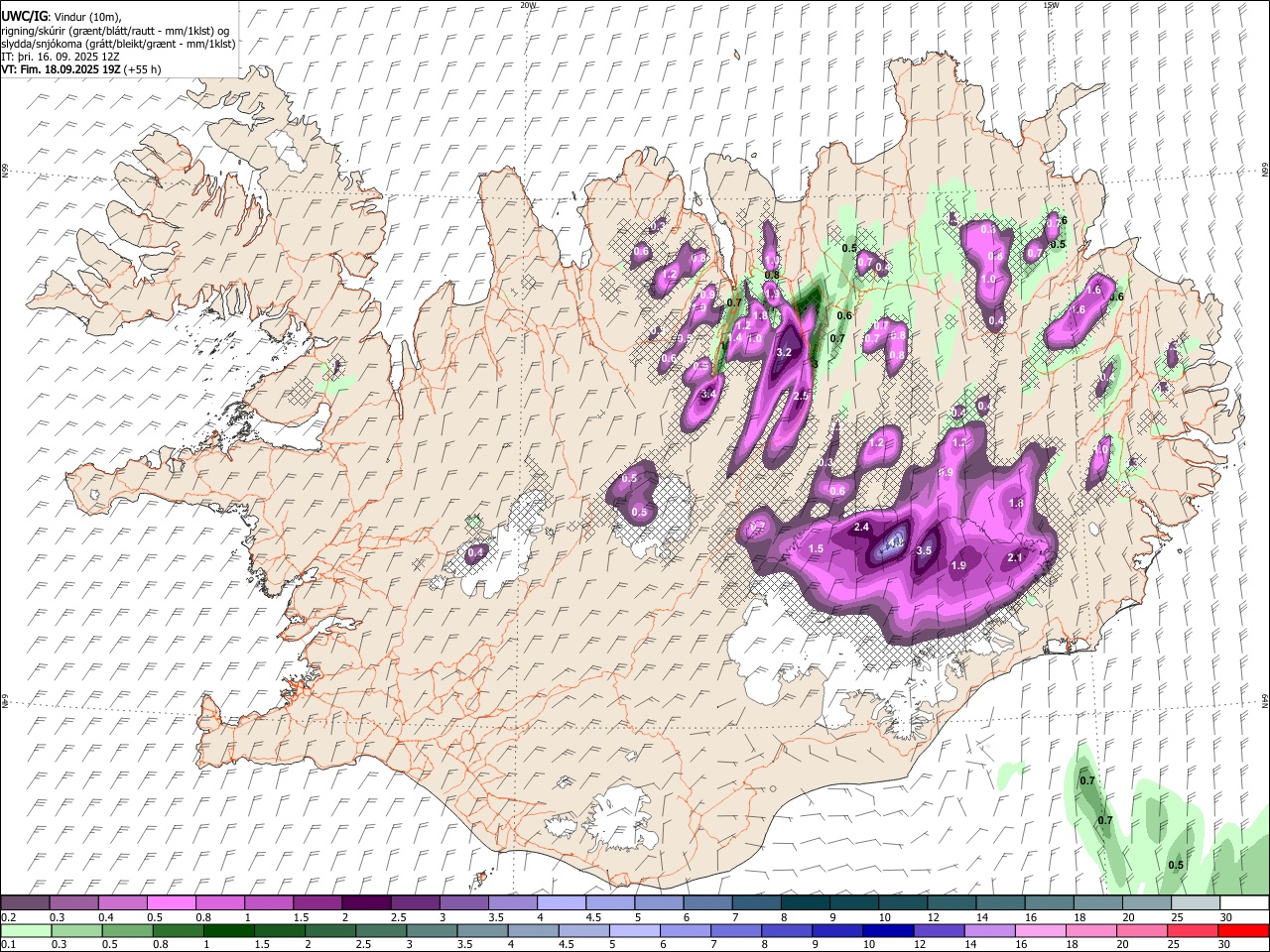The height and width of the screenshot is (952, 1270).
Task: Click the 1.9 value in the large purple area
Action: click(x=958, y=566)
